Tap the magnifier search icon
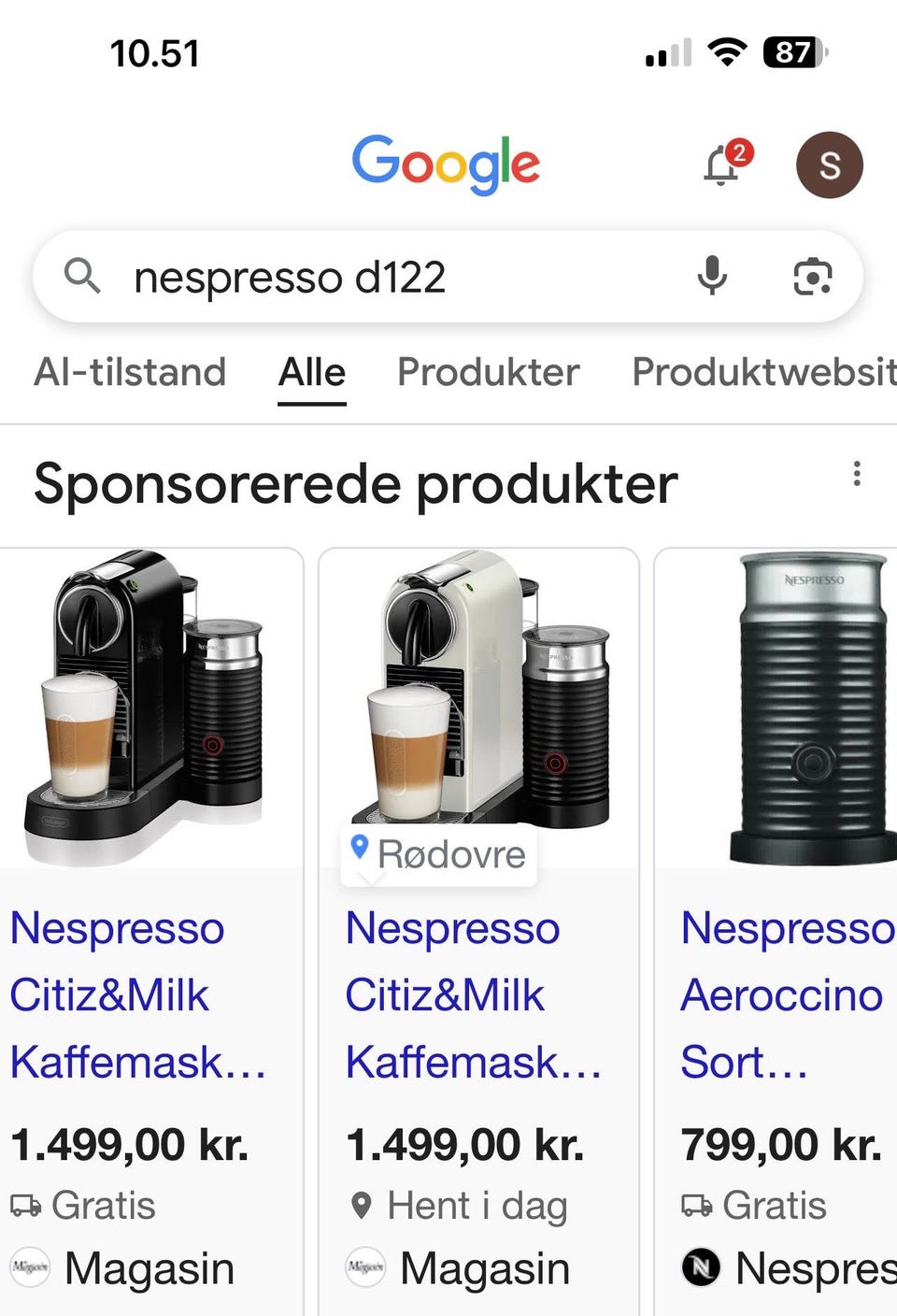Viewport: 897px width, 1316px height. click(82, 277)
